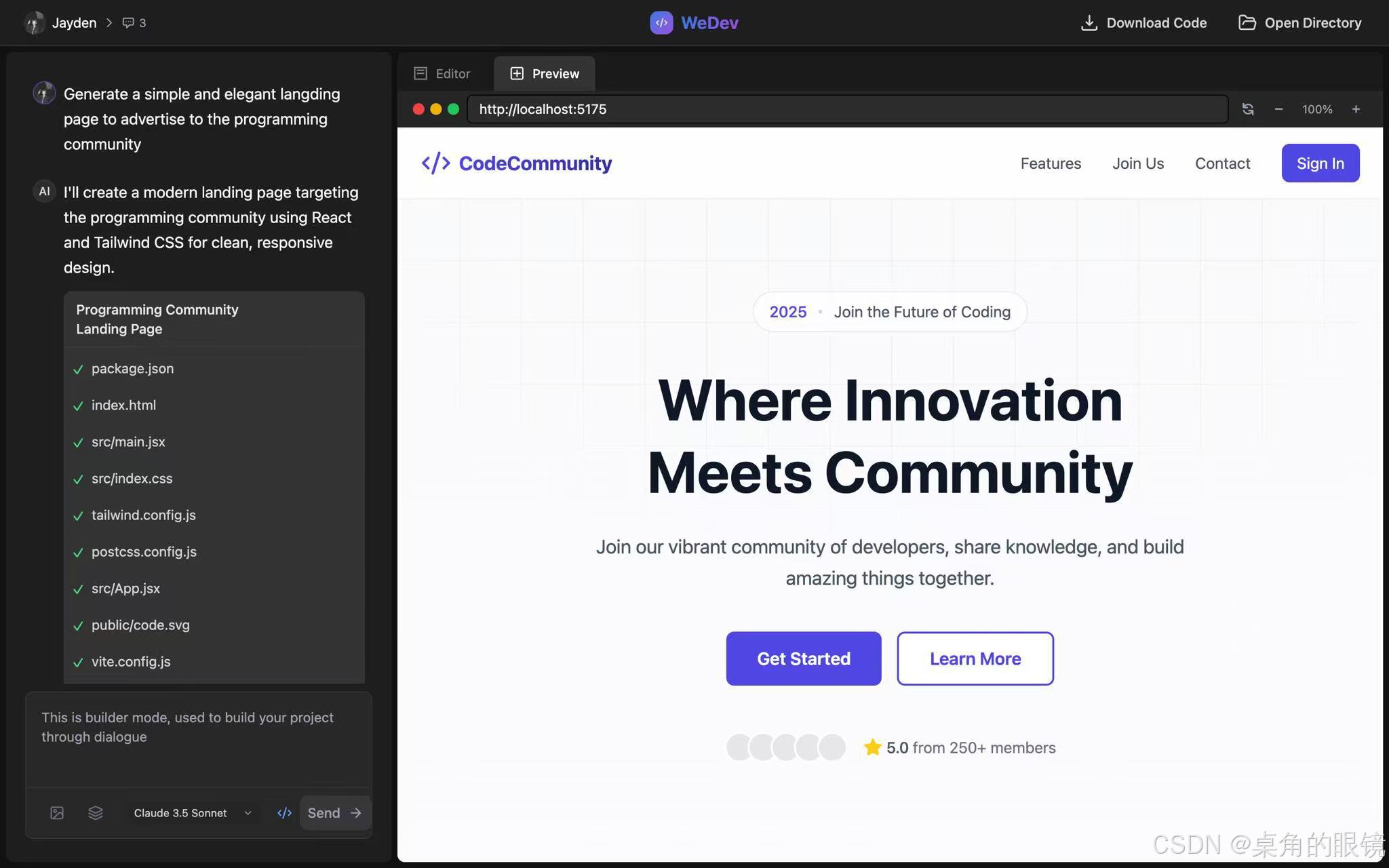Viewport: 1389px width, 868px height.
Task: Click Open Directory in the header
Action: (x=1299, y=22)
